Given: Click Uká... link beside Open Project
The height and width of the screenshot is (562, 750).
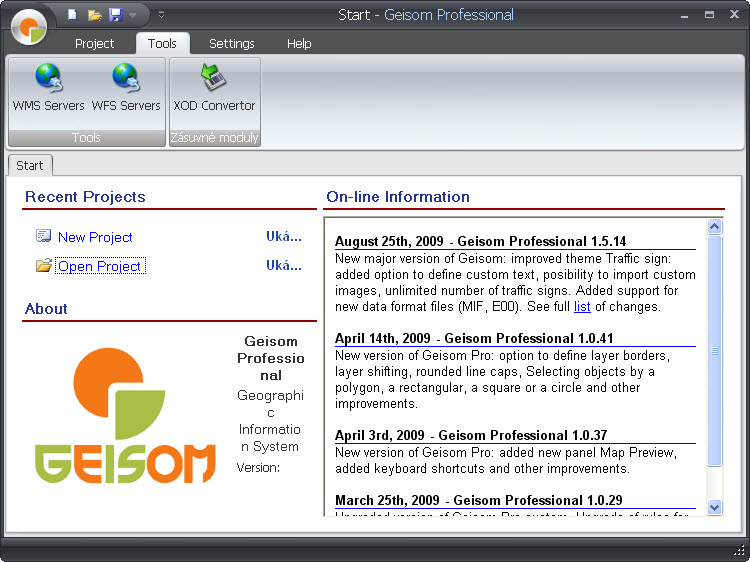Looking at the screenshot, I should click(x=284, y=265).
